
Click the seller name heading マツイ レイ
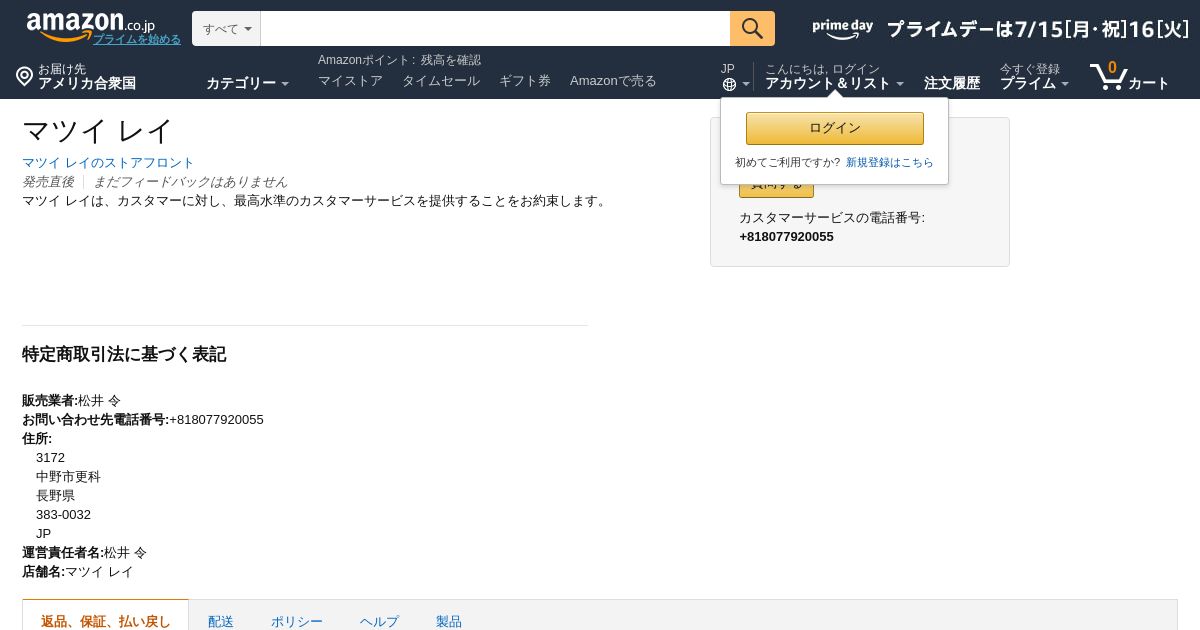pyautogui.click(x=98, y=131)
